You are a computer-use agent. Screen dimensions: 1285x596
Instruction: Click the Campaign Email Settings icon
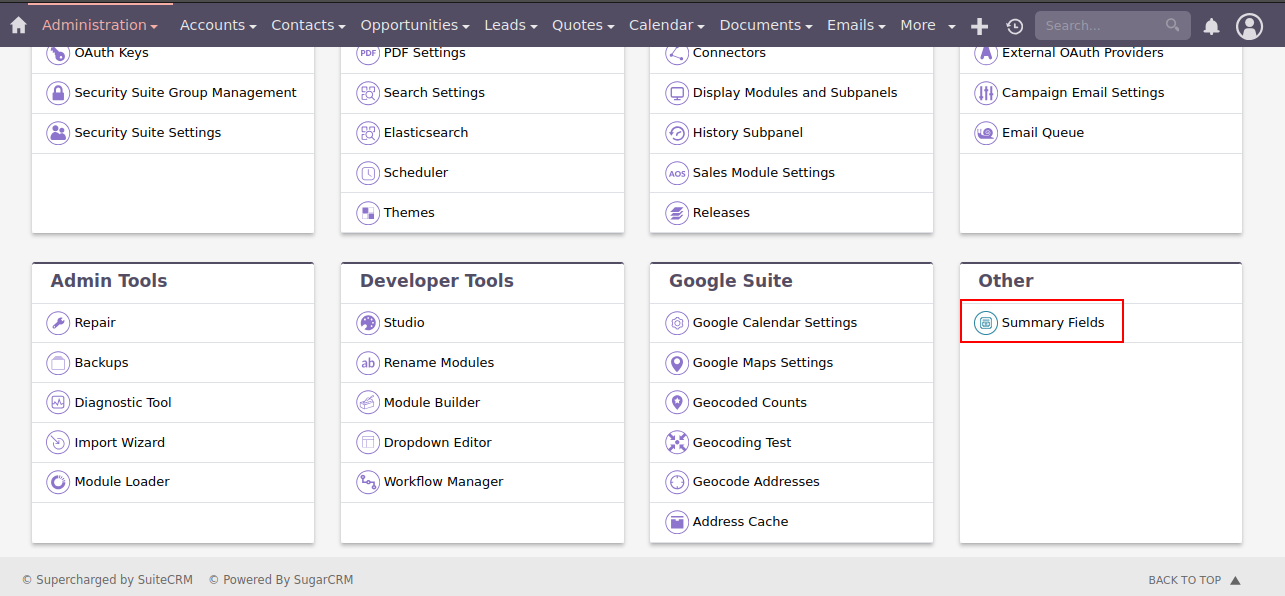pos(986,93)
